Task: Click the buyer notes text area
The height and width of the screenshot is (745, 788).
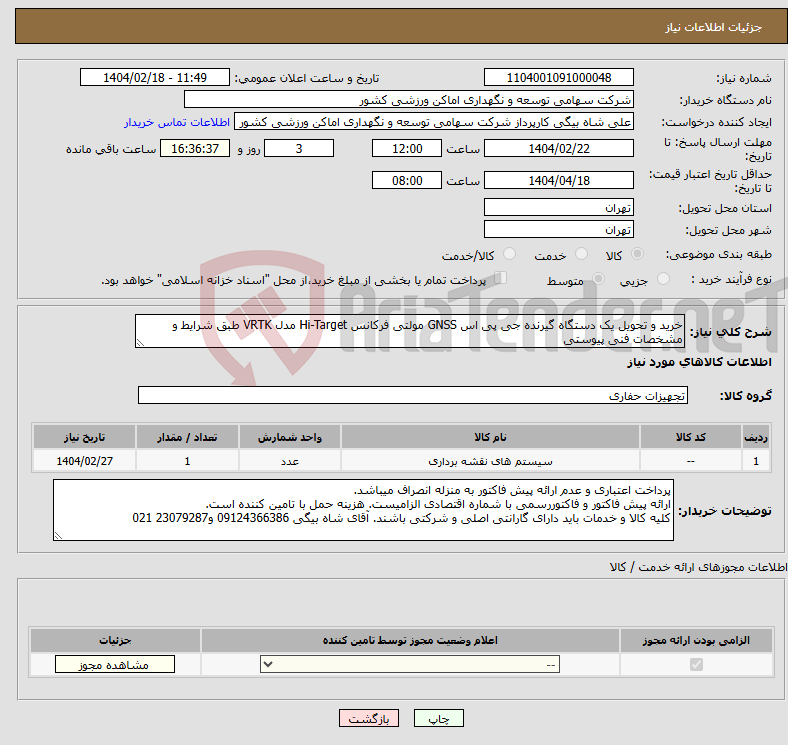Action: point(363,510)
